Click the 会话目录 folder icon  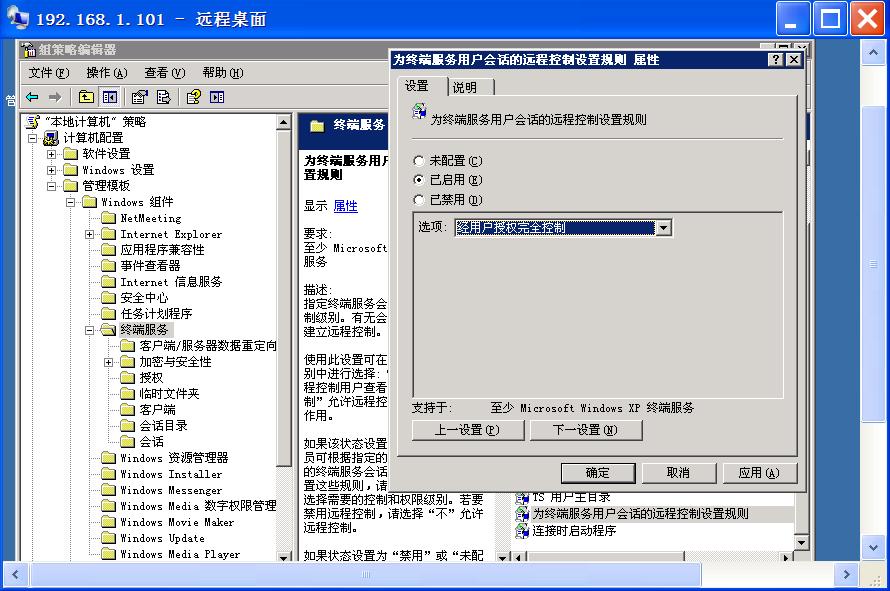tap(128, 425)
